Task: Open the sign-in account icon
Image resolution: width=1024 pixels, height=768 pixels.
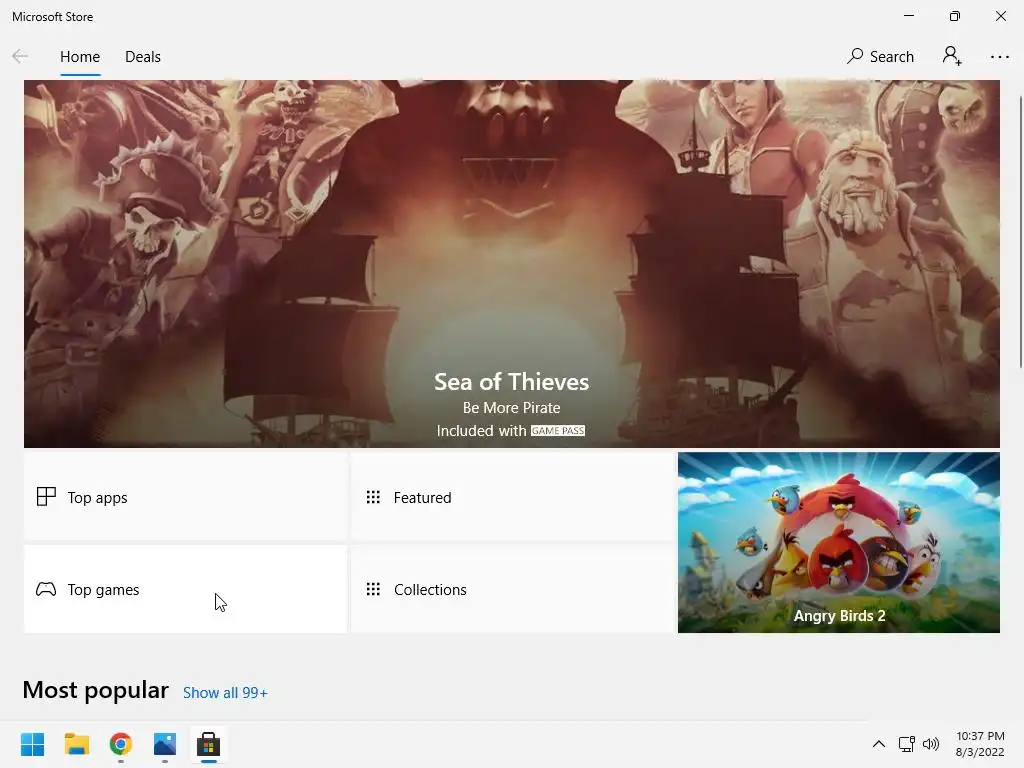Action: [x=952, y=56]
